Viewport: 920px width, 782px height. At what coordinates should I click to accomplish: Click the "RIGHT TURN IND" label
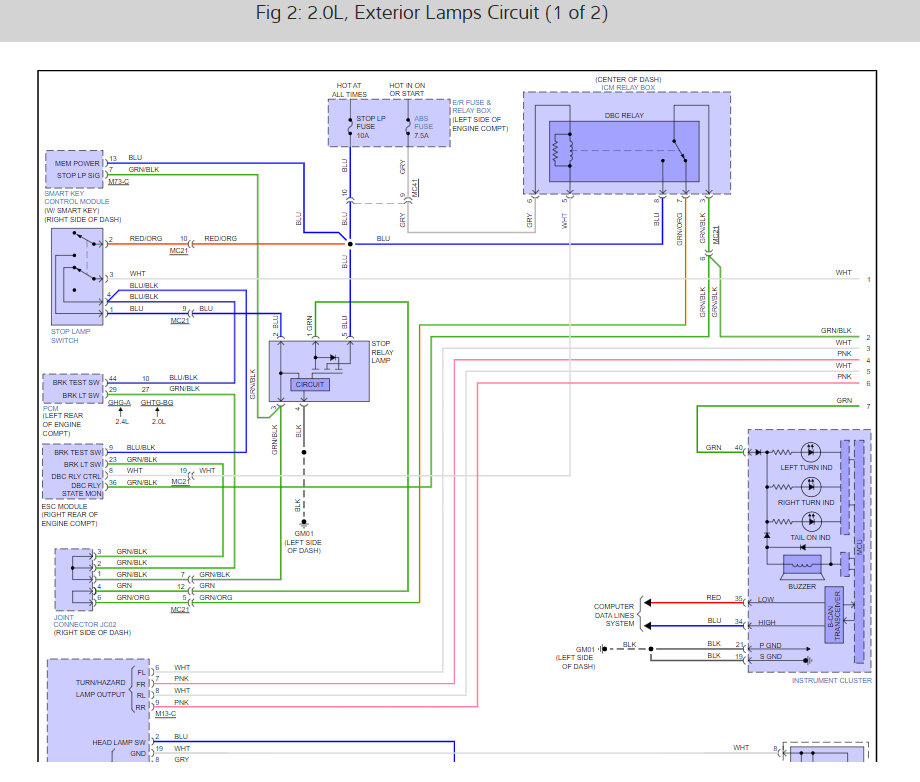point(806,503)
